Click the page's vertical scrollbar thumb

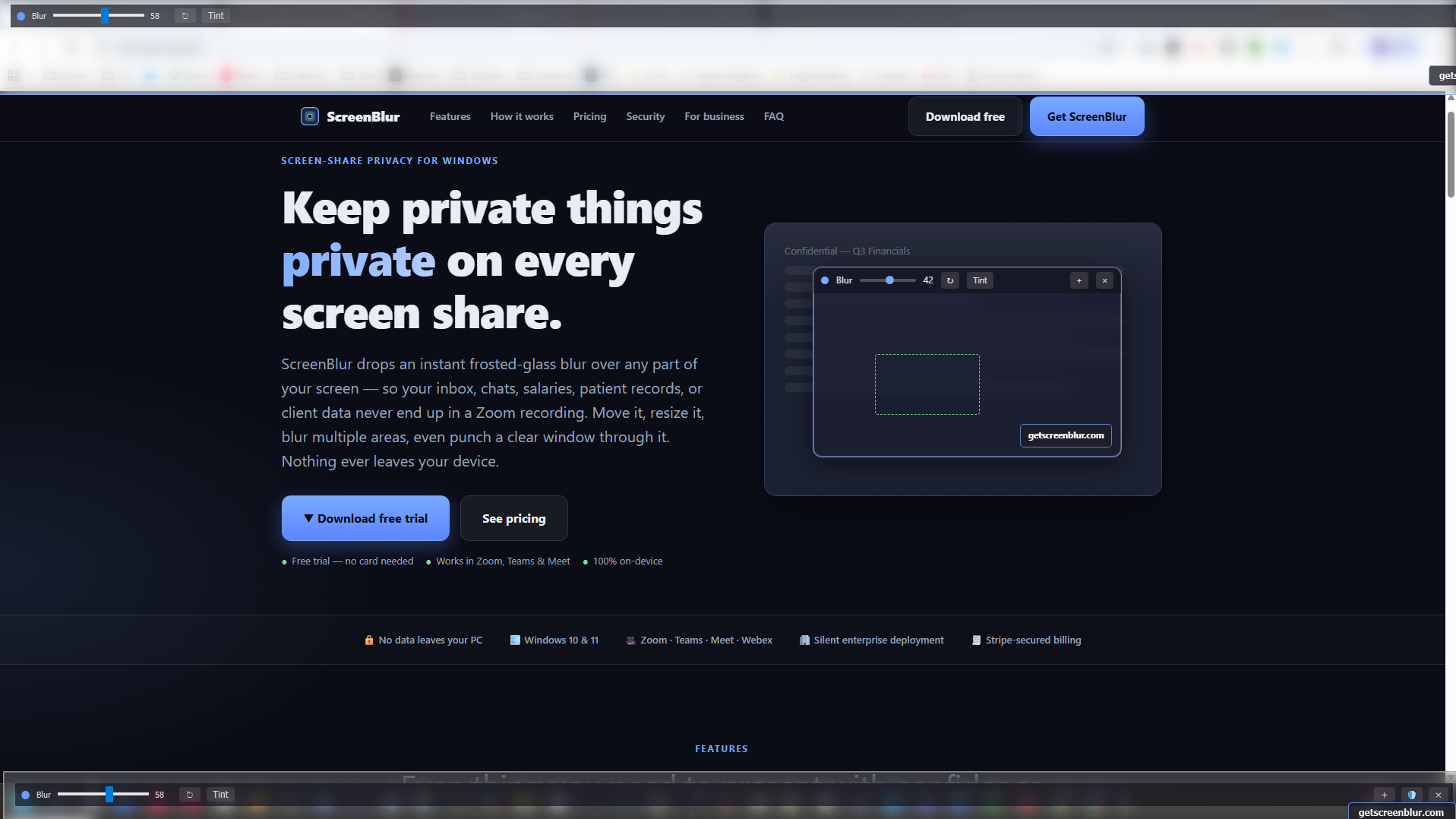pyautogui.click(x=1451, y=154)
